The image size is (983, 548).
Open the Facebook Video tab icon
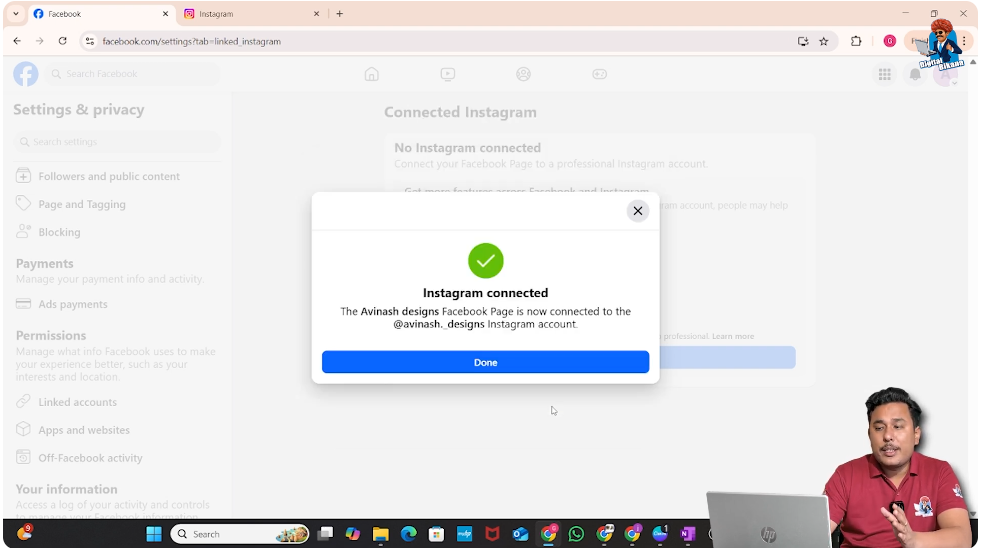pos(448,74)
